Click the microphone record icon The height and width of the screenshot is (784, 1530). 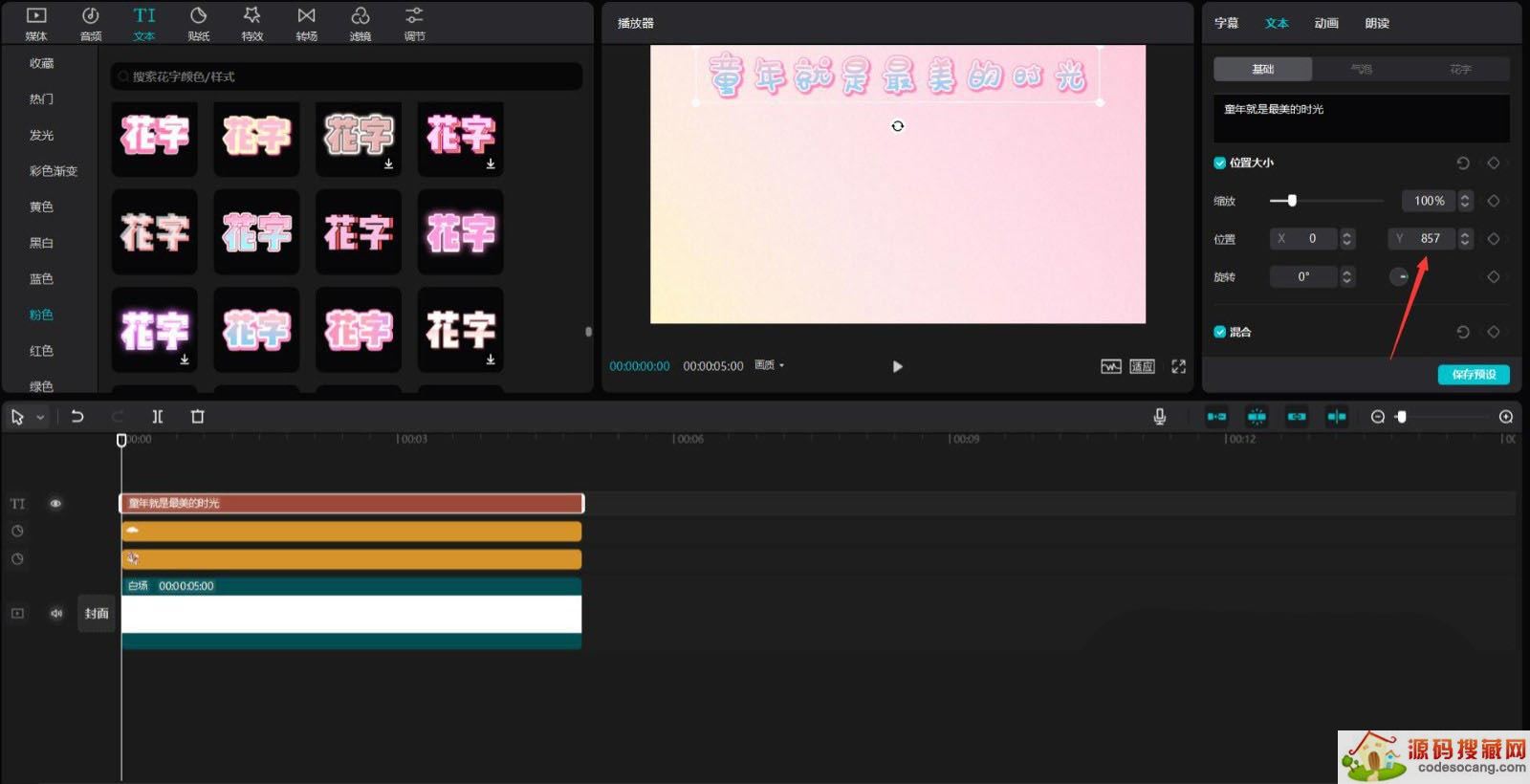click(x=1159, y=417)
